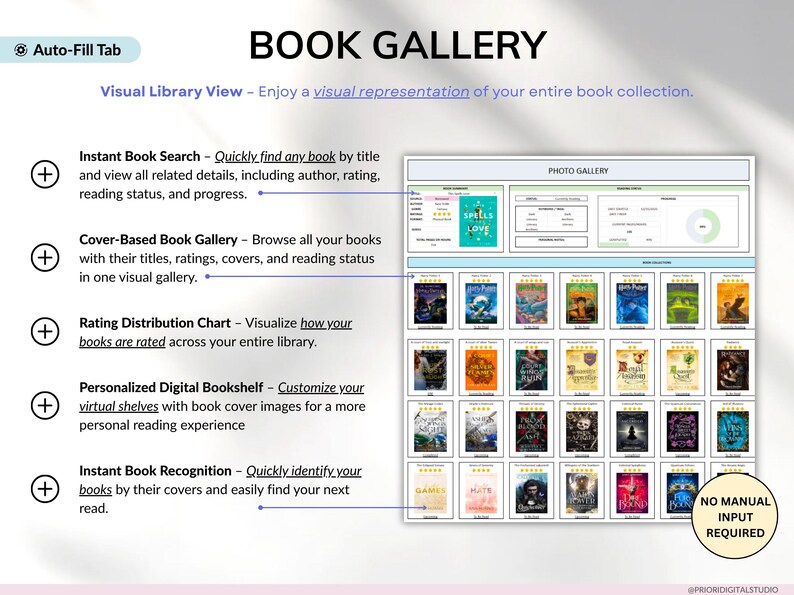Open the Harry Potter 5 book cover
This screenshot has width=794, height=595.
tap(632, 303)
